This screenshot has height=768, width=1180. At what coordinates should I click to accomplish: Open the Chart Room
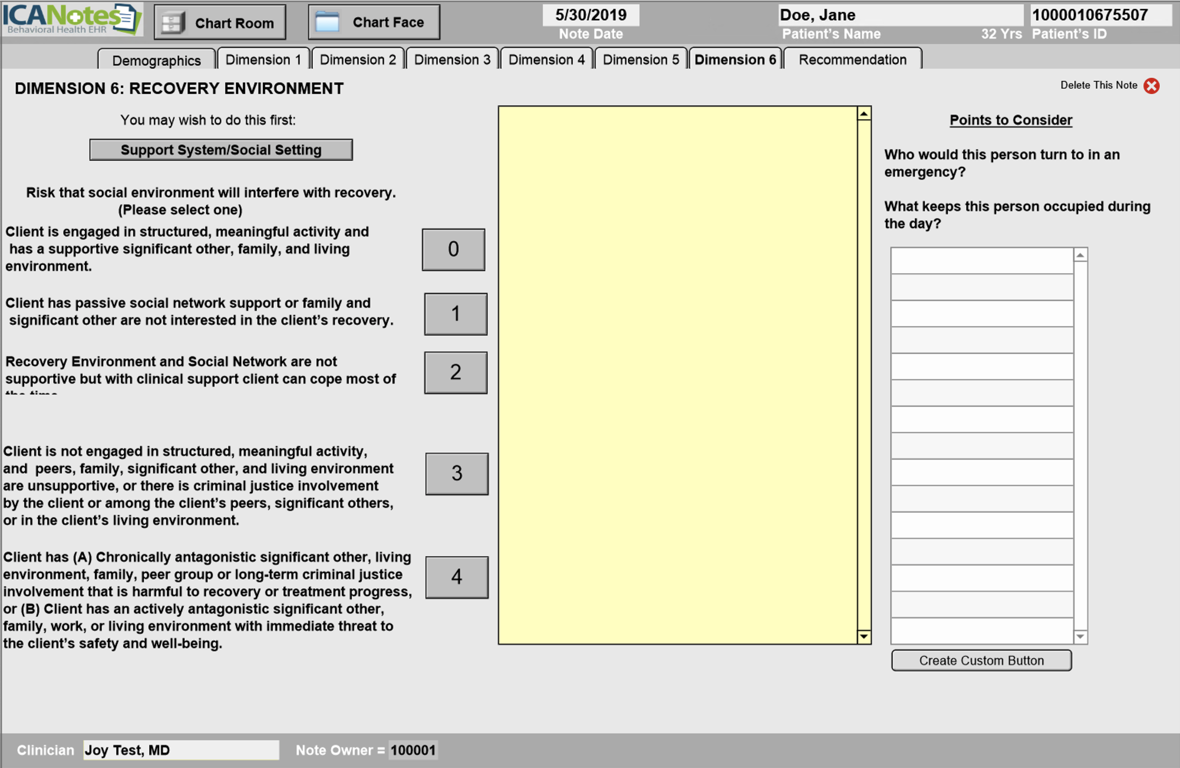220,22
